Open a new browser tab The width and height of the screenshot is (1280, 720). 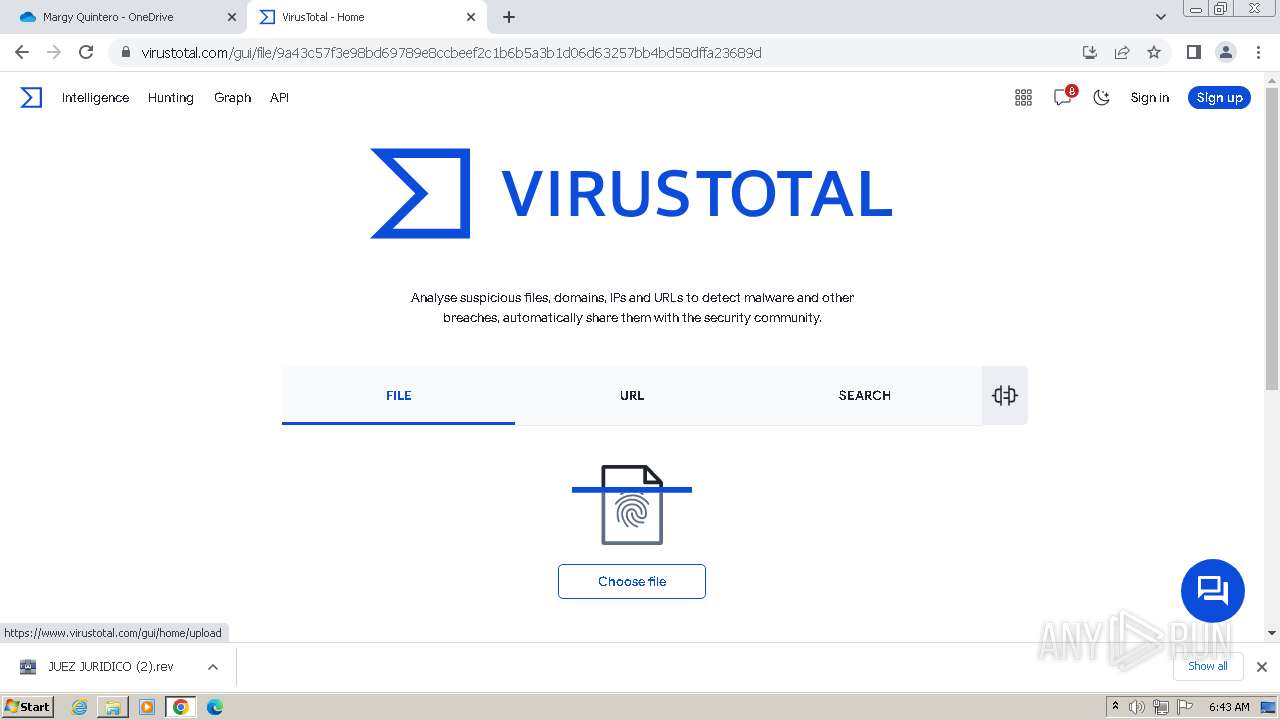coord(509,17)
